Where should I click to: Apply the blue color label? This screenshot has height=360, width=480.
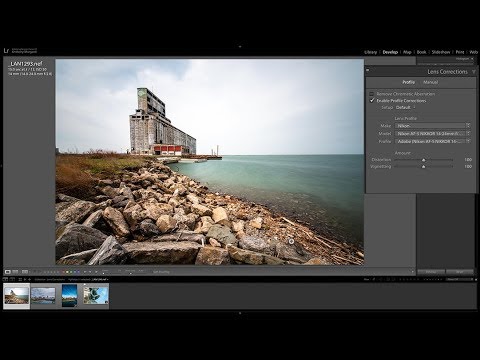[75, 272]
